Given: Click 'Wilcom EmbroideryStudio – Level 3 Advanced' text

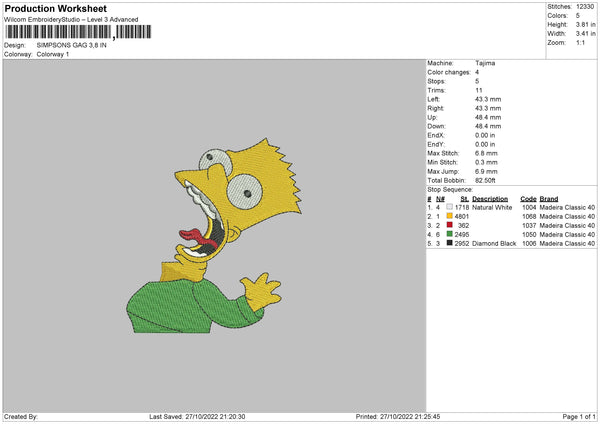Looking at the screenshot, I should point(71,20).
